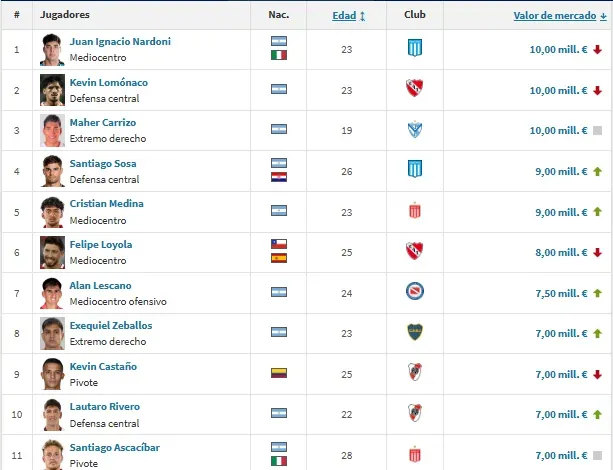The height and width of the screenshot is (470, 613).
Task: Click Santiago Sosa's player photo thumbnail
Action: pyautogui.click(x=52, y=171)
